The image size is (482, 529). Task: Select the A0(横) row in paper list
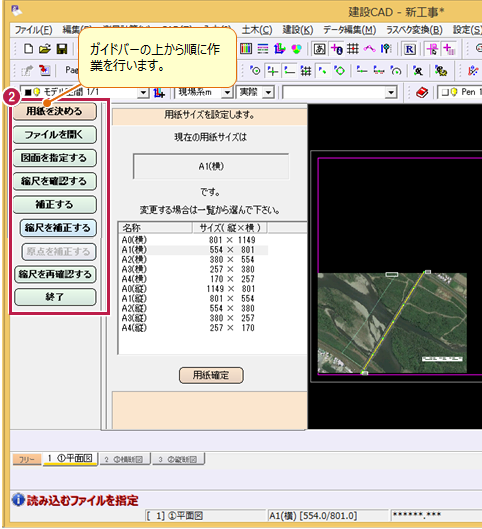194,240
